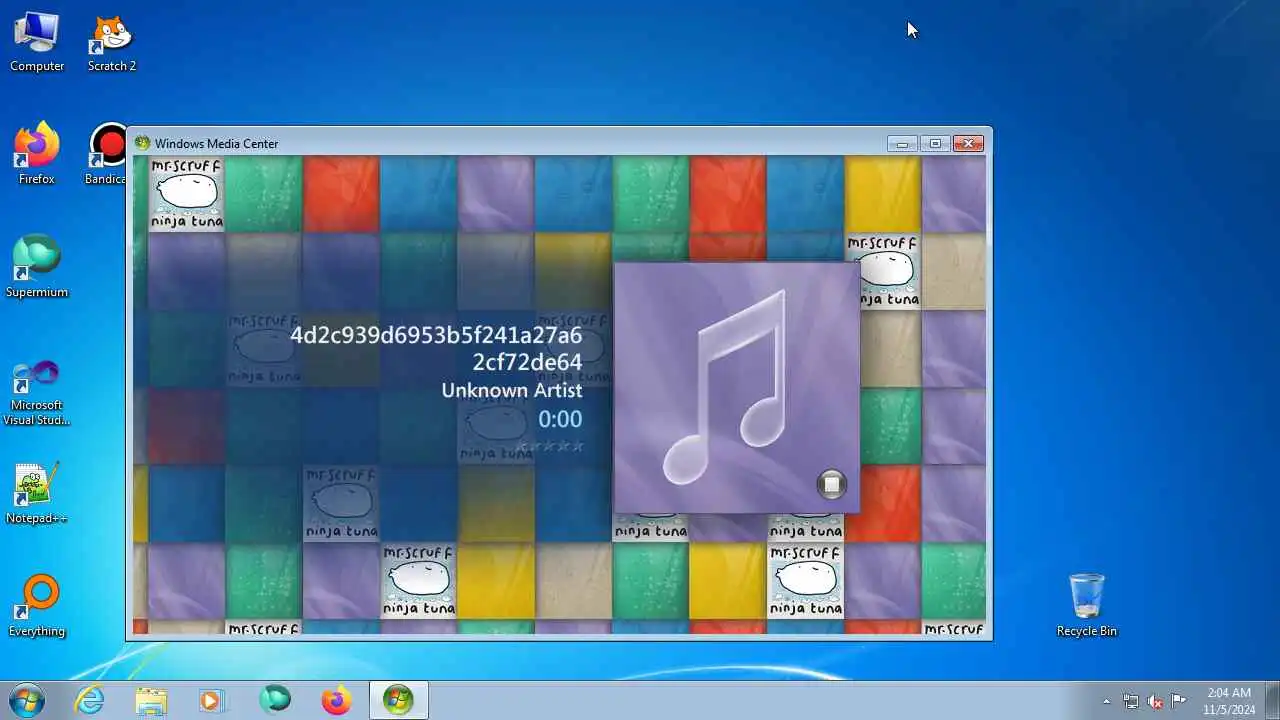Image resolution: width=1280 pixels, height=720 pixels.
Task: Click the 0:00 elapsed time
Action: [560, 419]
